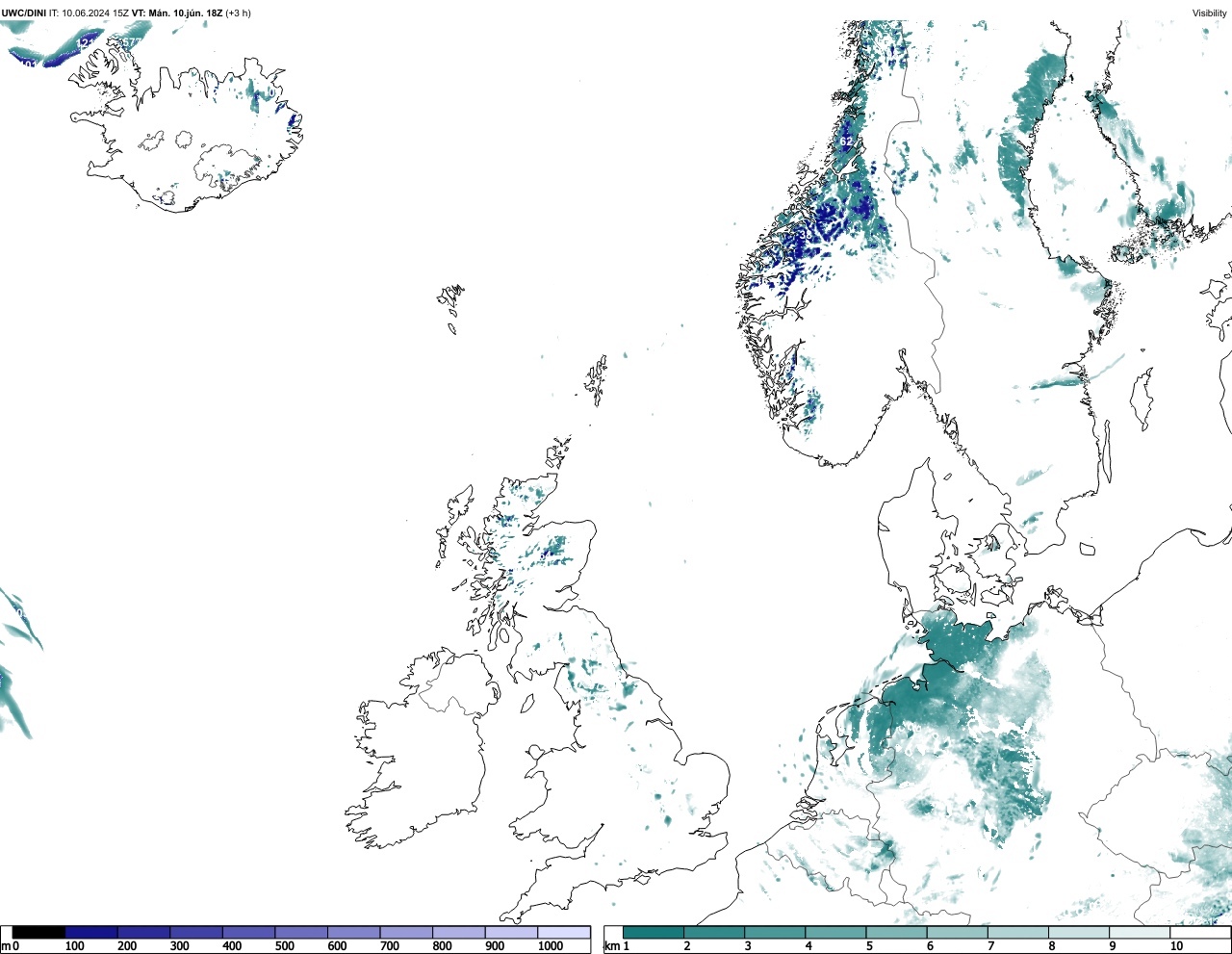Image resolution: width=1232 pixels, height=954 pixels.
Task: Click the 700–800 m legend swatch
Action: point(406,932)
